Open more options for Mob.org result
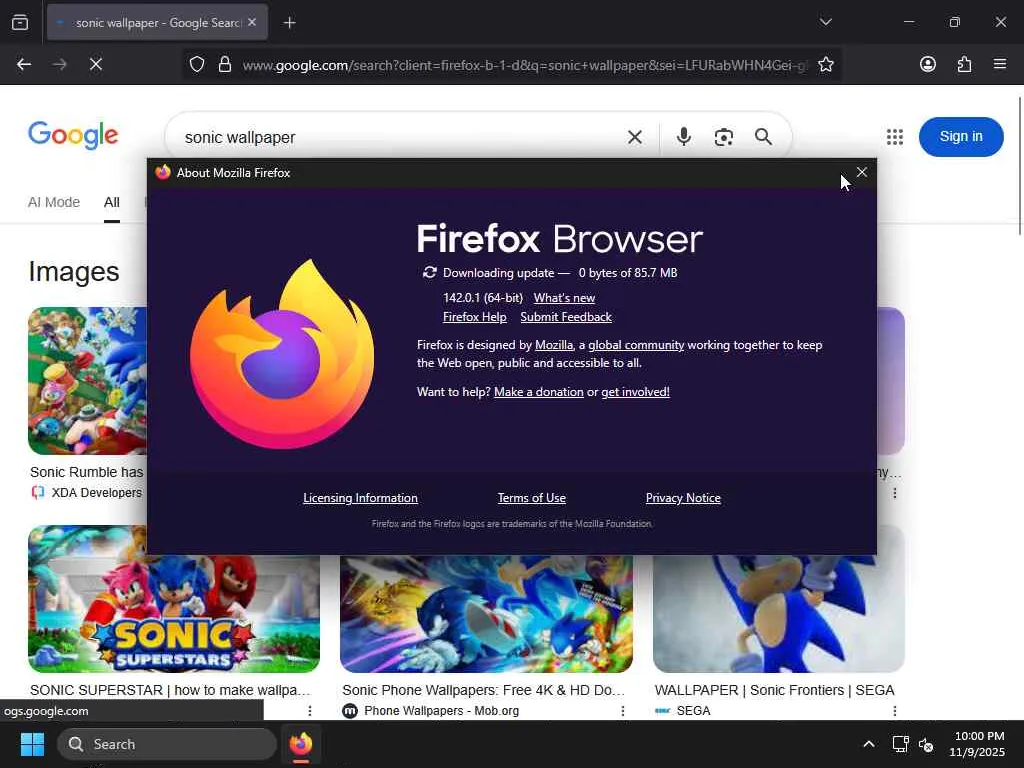 point(622,711)
